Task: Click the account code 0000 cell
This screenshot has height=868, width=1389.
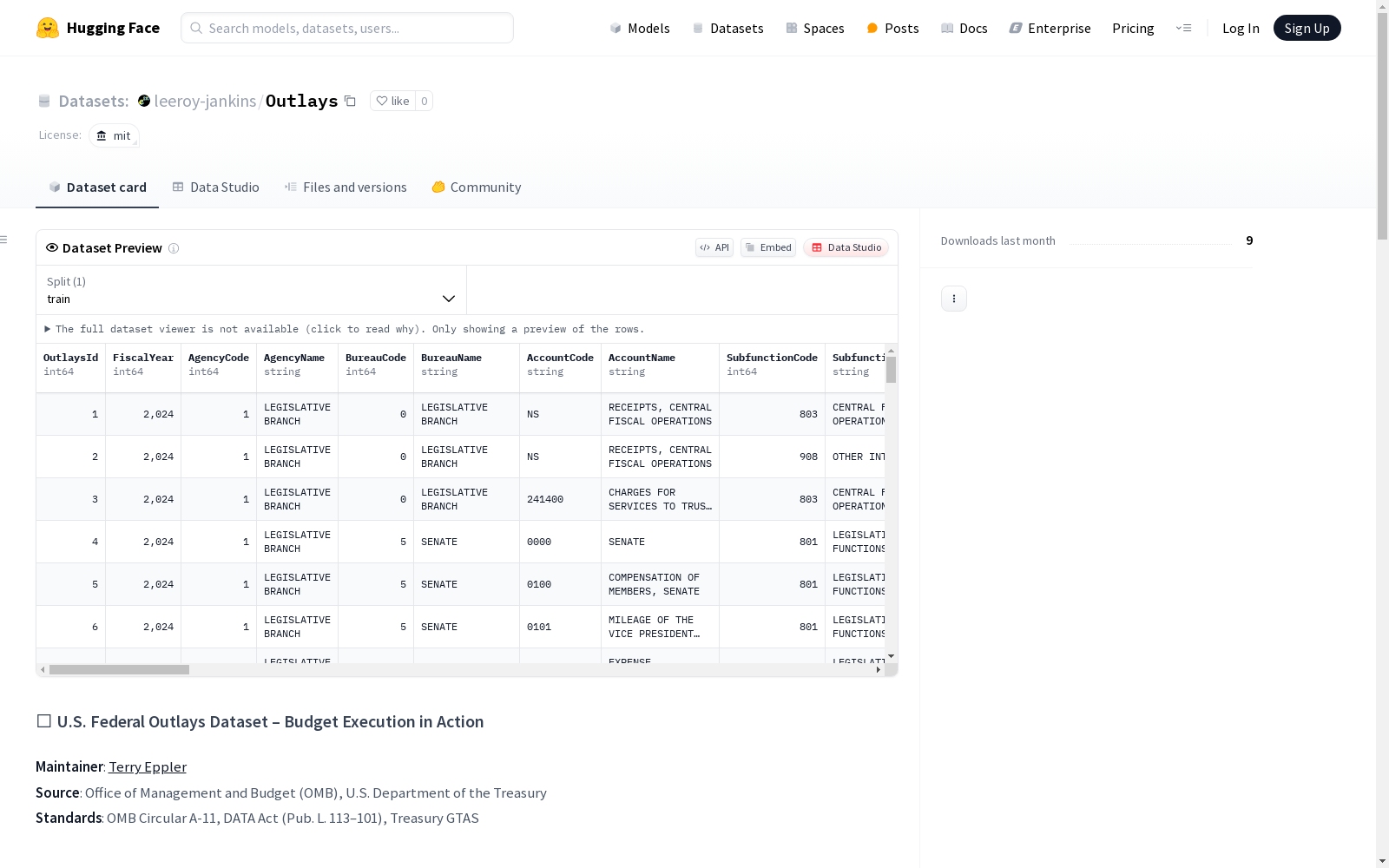Action: 561,542
